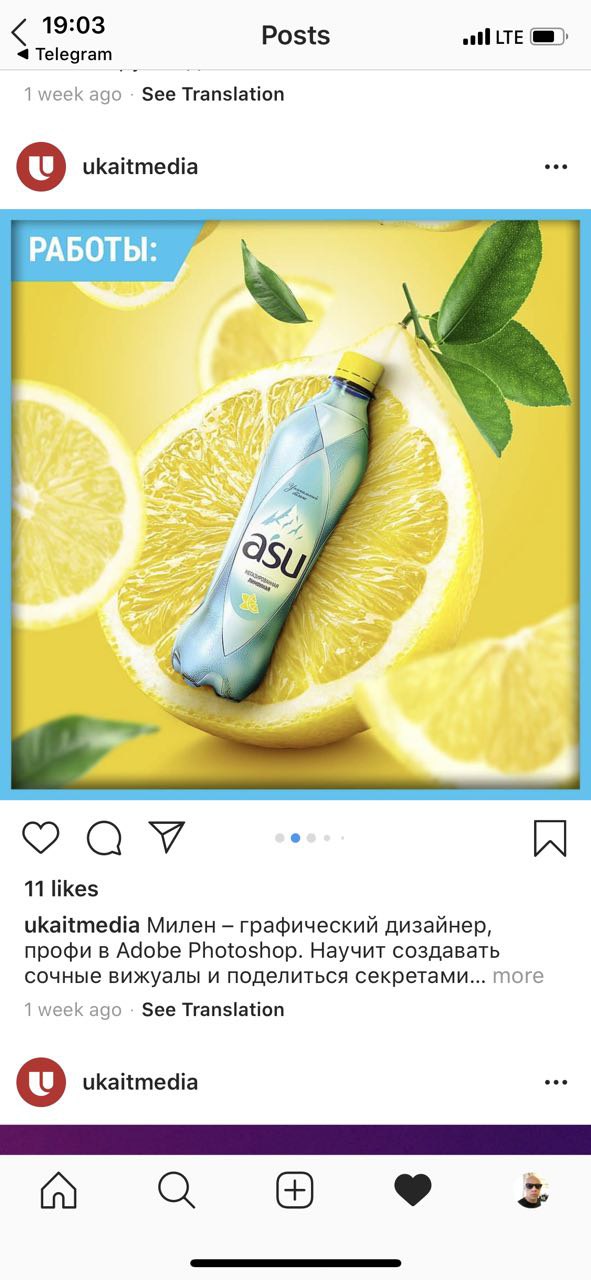The width and height of the screenshot is (591, 1280).
Task: Tap See Translation under the Милен caption
Action: 213,1009
